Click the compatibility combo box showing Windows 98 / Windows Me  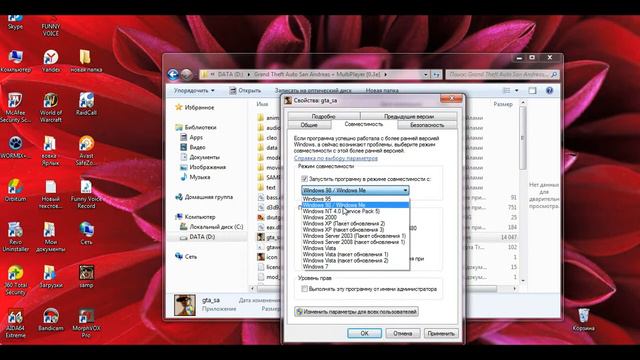[355, 190]
